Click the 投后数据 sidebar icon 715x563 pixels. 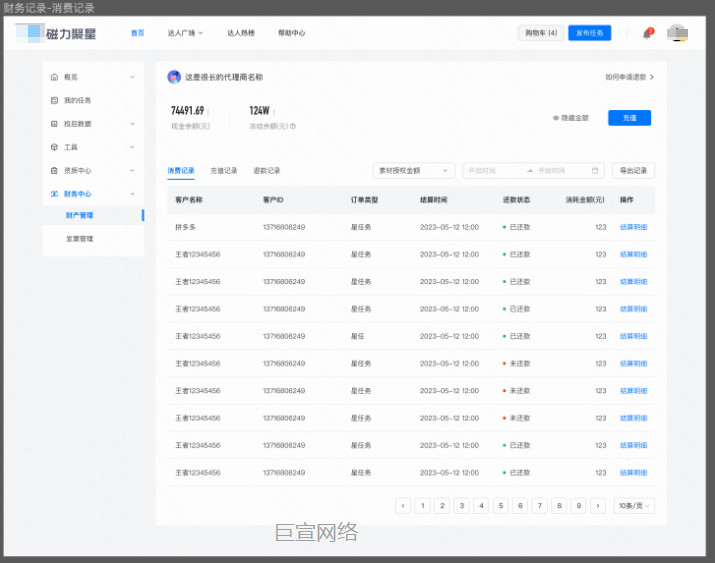point(54,124)
